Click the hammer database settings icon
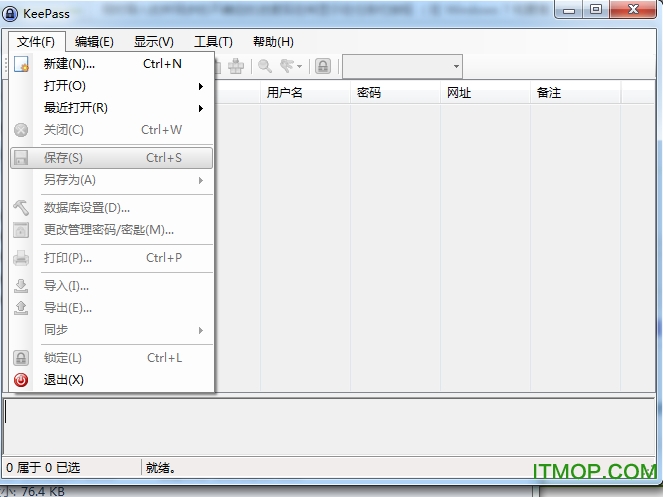The height and width of the screenshot is (497, 663). click(x=21, y=208)
